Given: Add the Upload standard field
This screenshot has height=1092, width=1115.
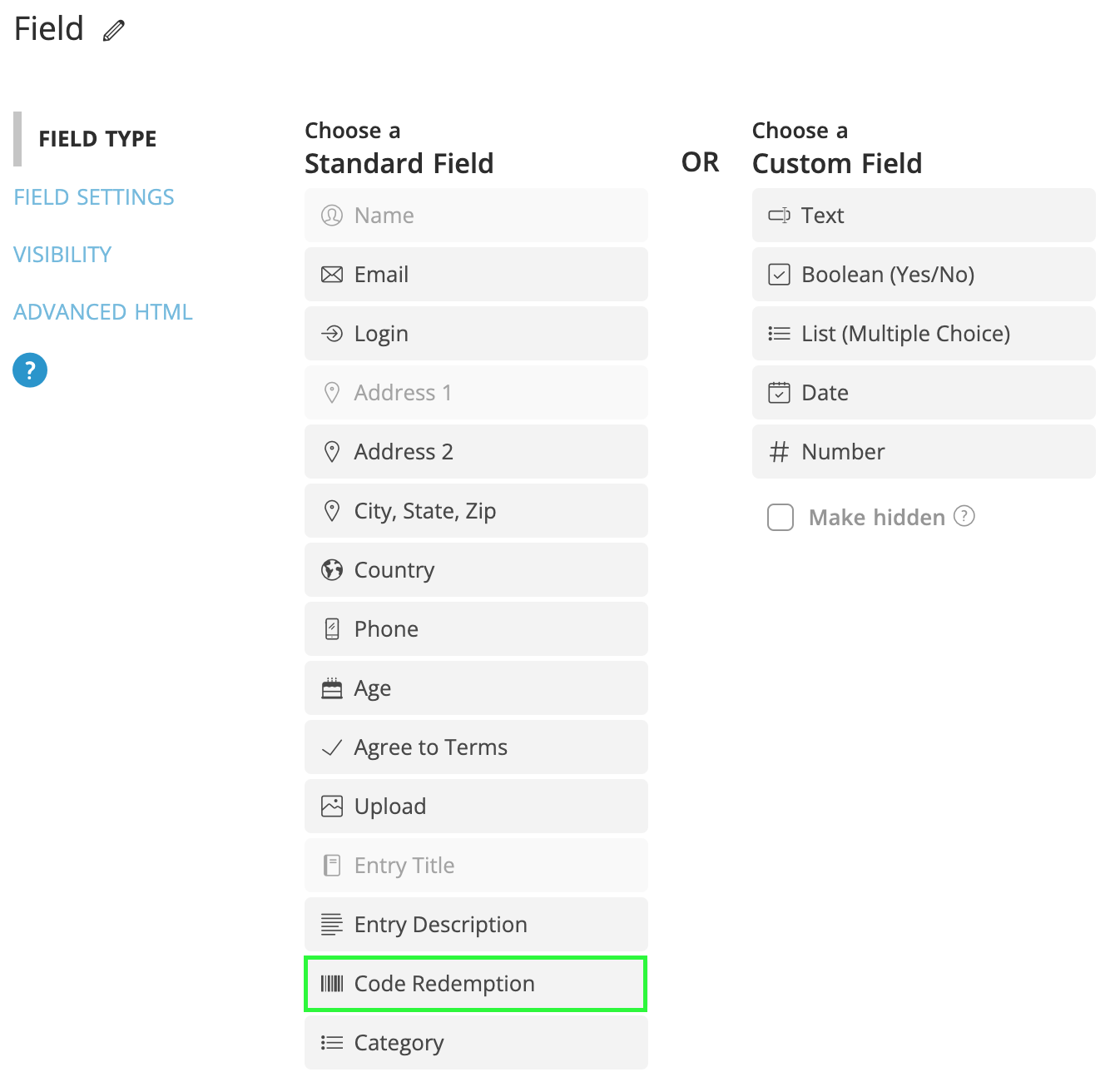Looking at the screenshot, I should click(476, 807).
